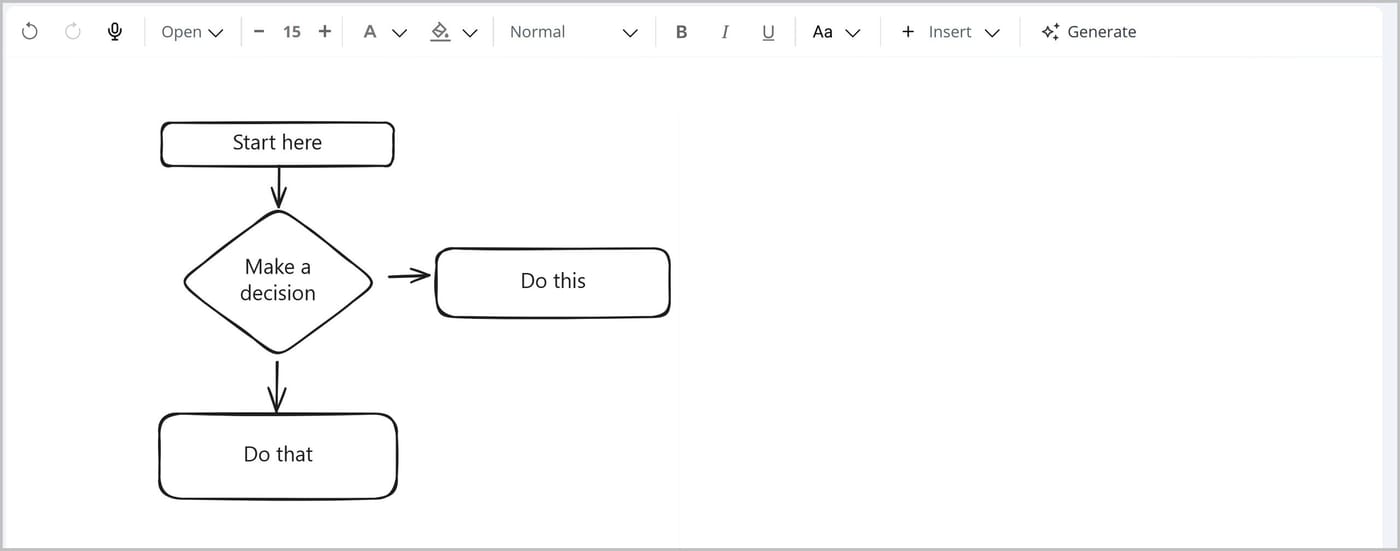
Task: Expand the fill color chevron
Action: coord(470,33)
